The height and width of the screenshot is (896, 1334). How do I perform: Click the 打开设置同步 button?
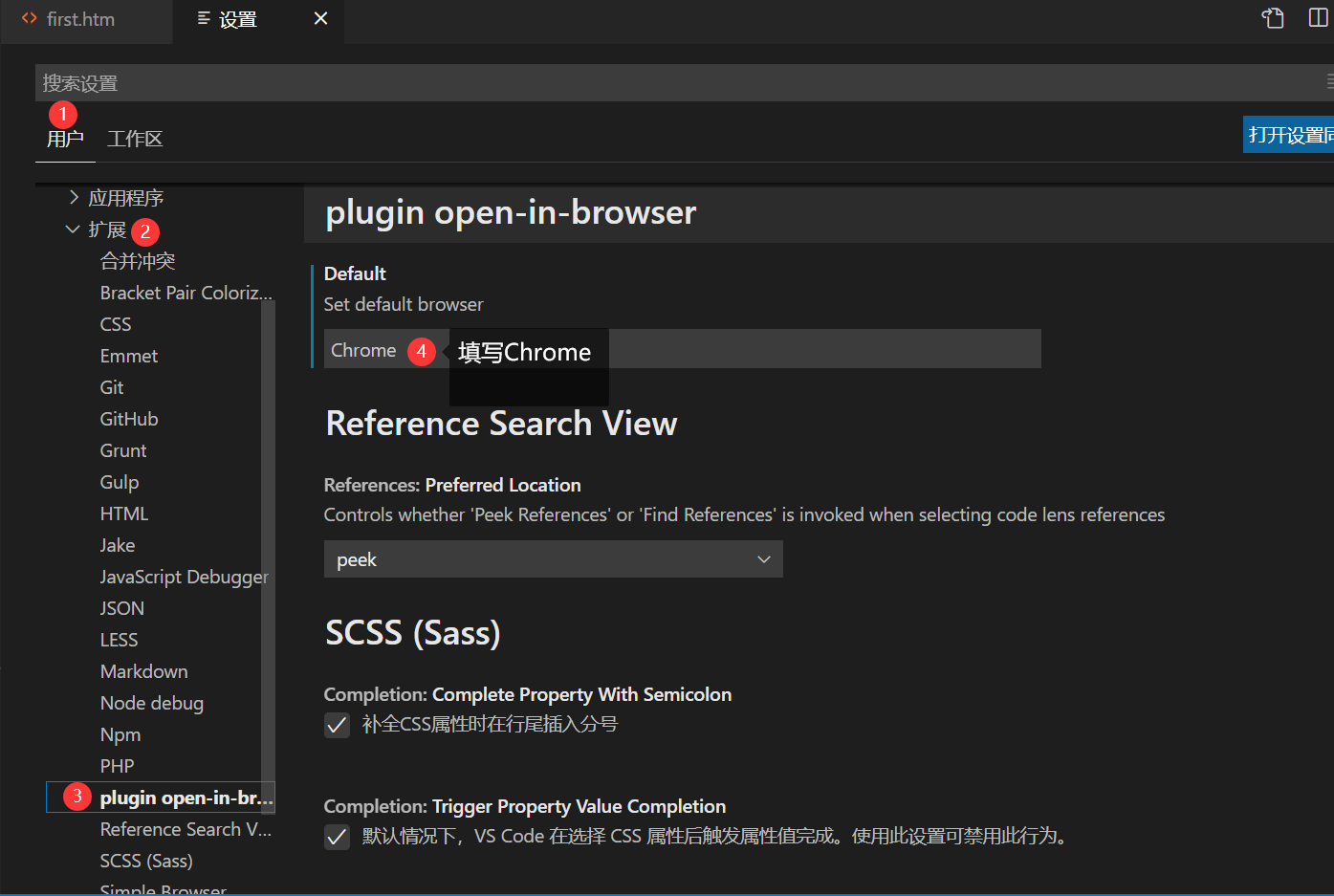pos(1290,134)
